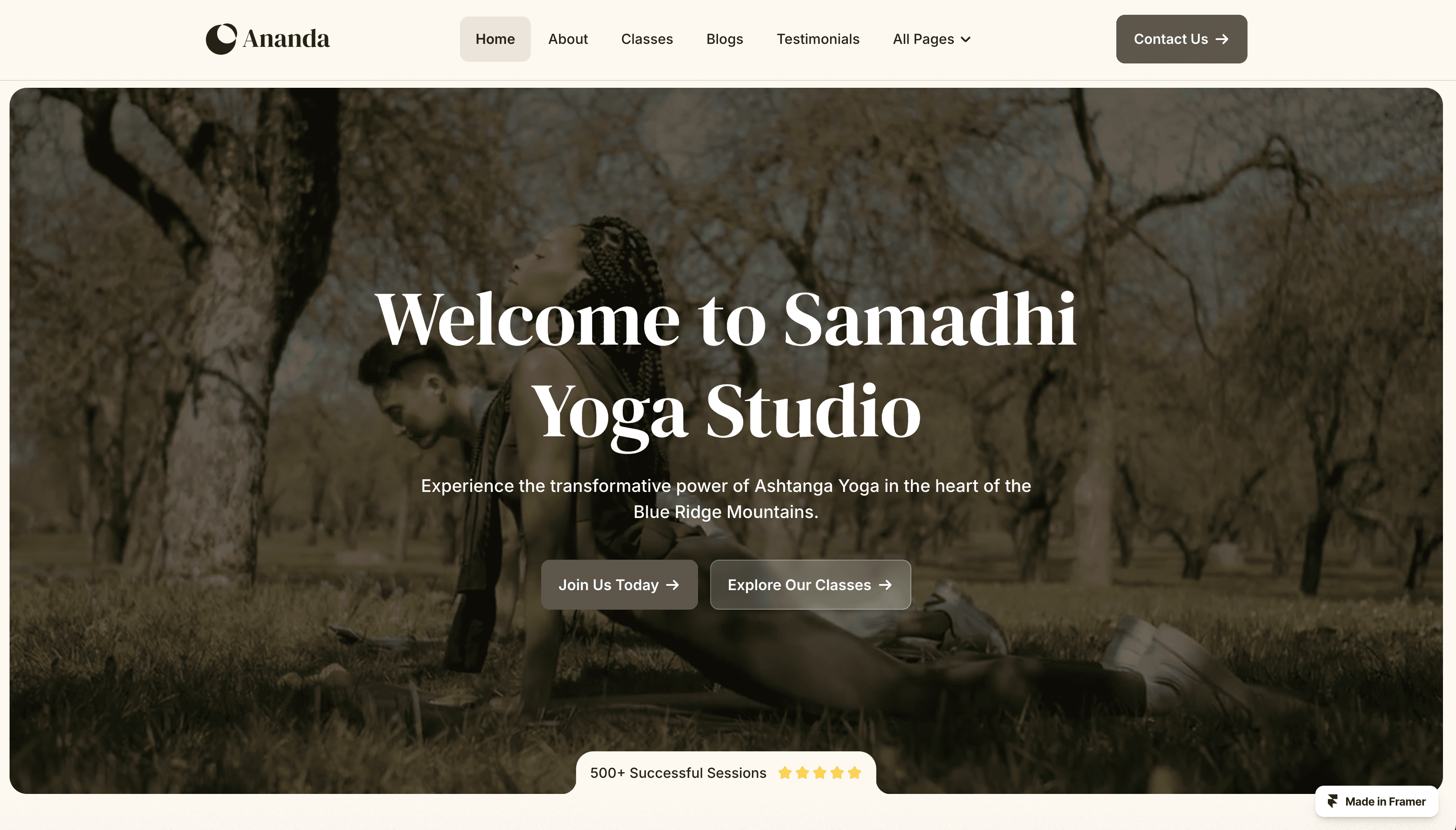This screenshot has height=830, width=1456.
Task: Click the arrow icon beside Join Us Today
Action: (x=673, y=585)
